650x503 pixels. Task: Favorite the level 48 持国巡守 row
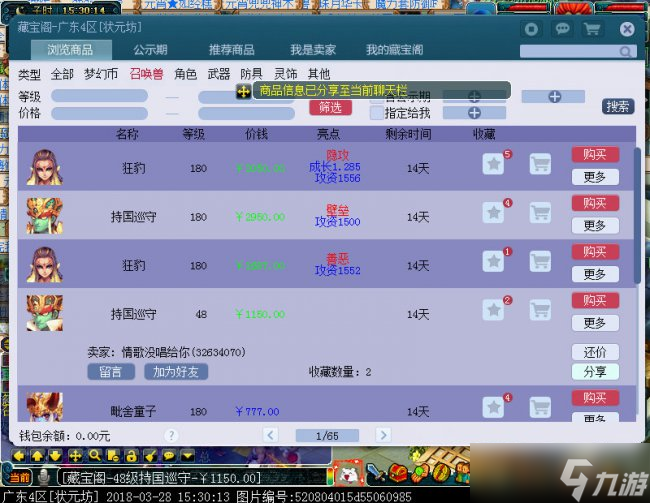pos(493,310)
